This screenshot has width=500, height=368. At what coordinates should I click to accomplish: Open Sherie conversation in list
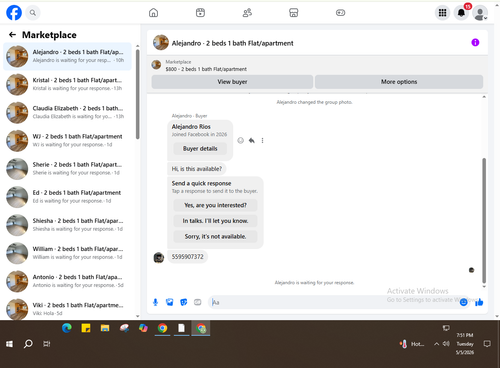pos(68,169)
